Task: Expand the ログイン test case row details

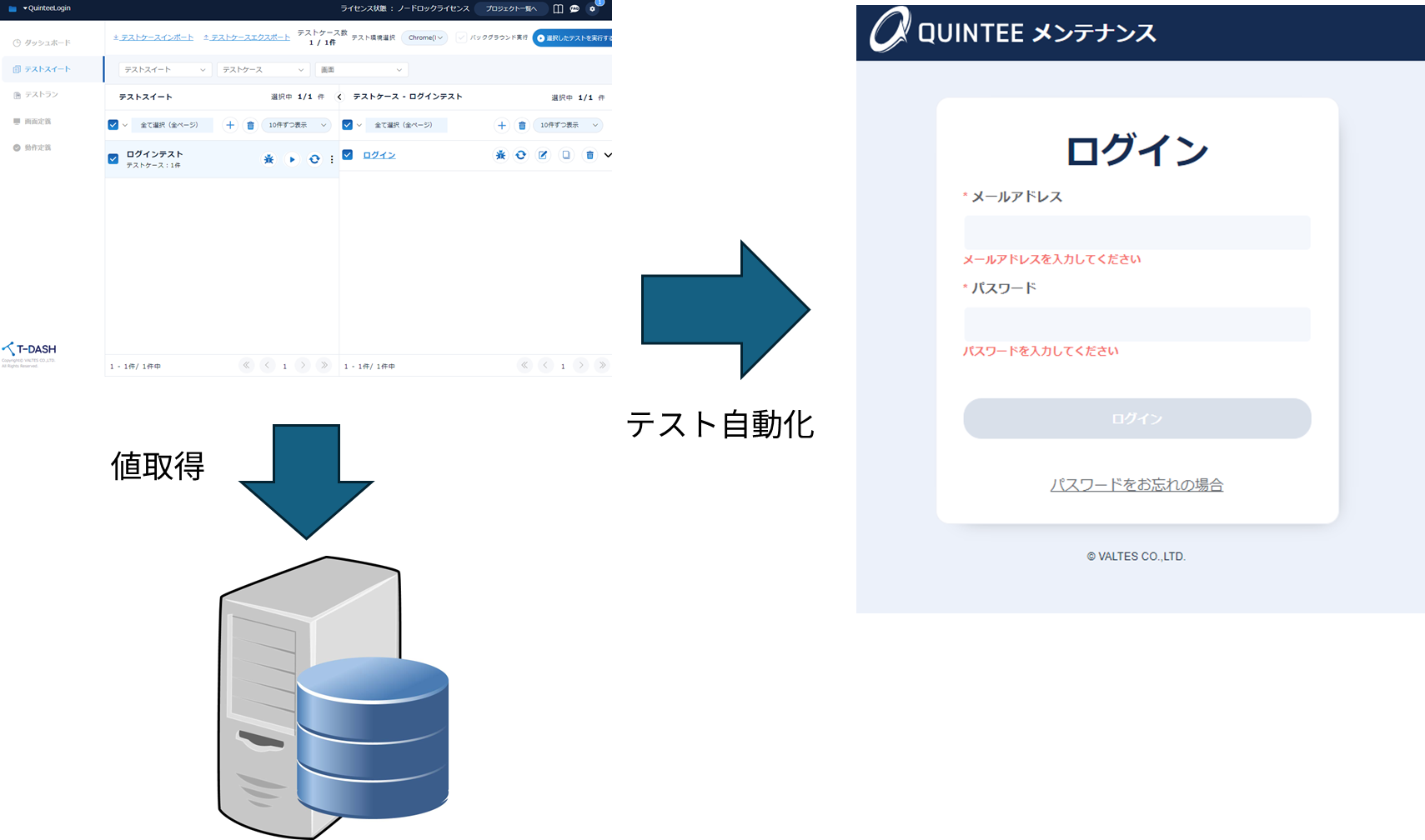Action: [x=608, y=155]
